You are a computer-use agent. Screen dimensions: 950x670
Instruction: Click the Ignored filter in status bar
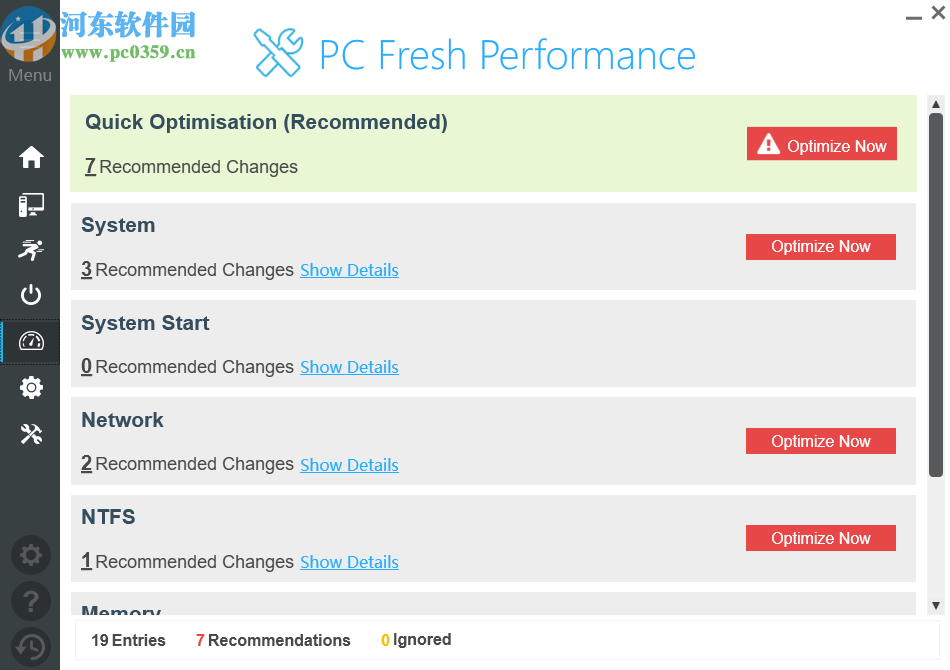[x=416, y=640]
